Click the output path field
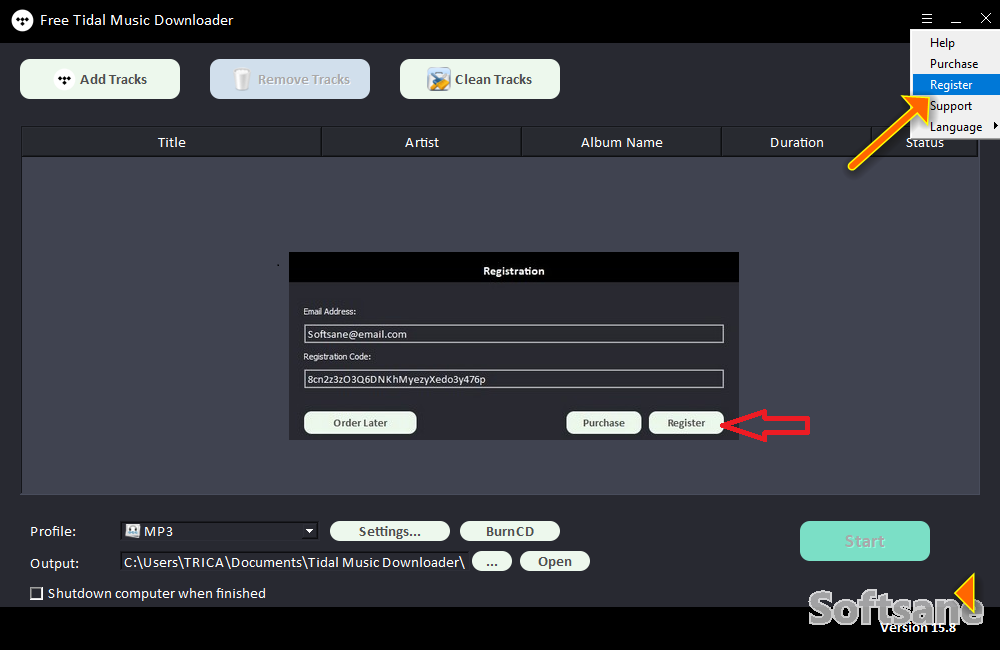The image size is (1000, 650). tap(294, 562)
